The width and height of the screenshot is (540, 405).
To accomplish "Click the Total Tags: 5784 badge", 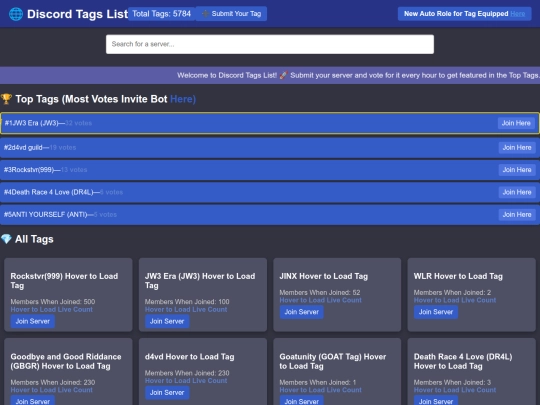I will [x=162, y=14].
